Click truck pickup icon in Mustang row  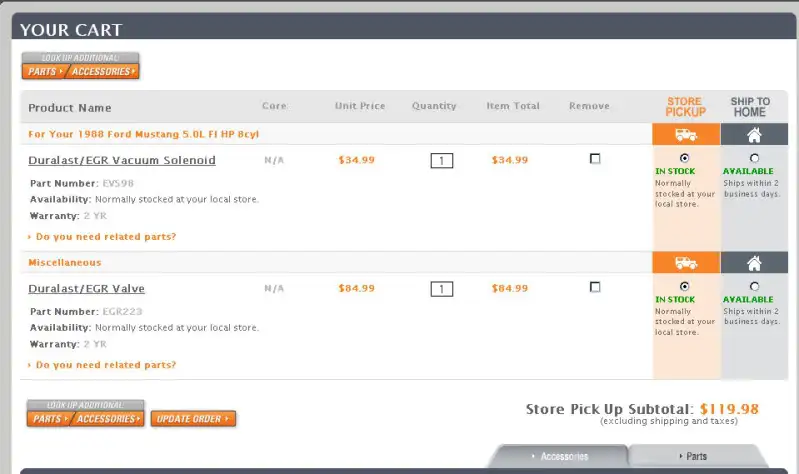coord(686,135)
